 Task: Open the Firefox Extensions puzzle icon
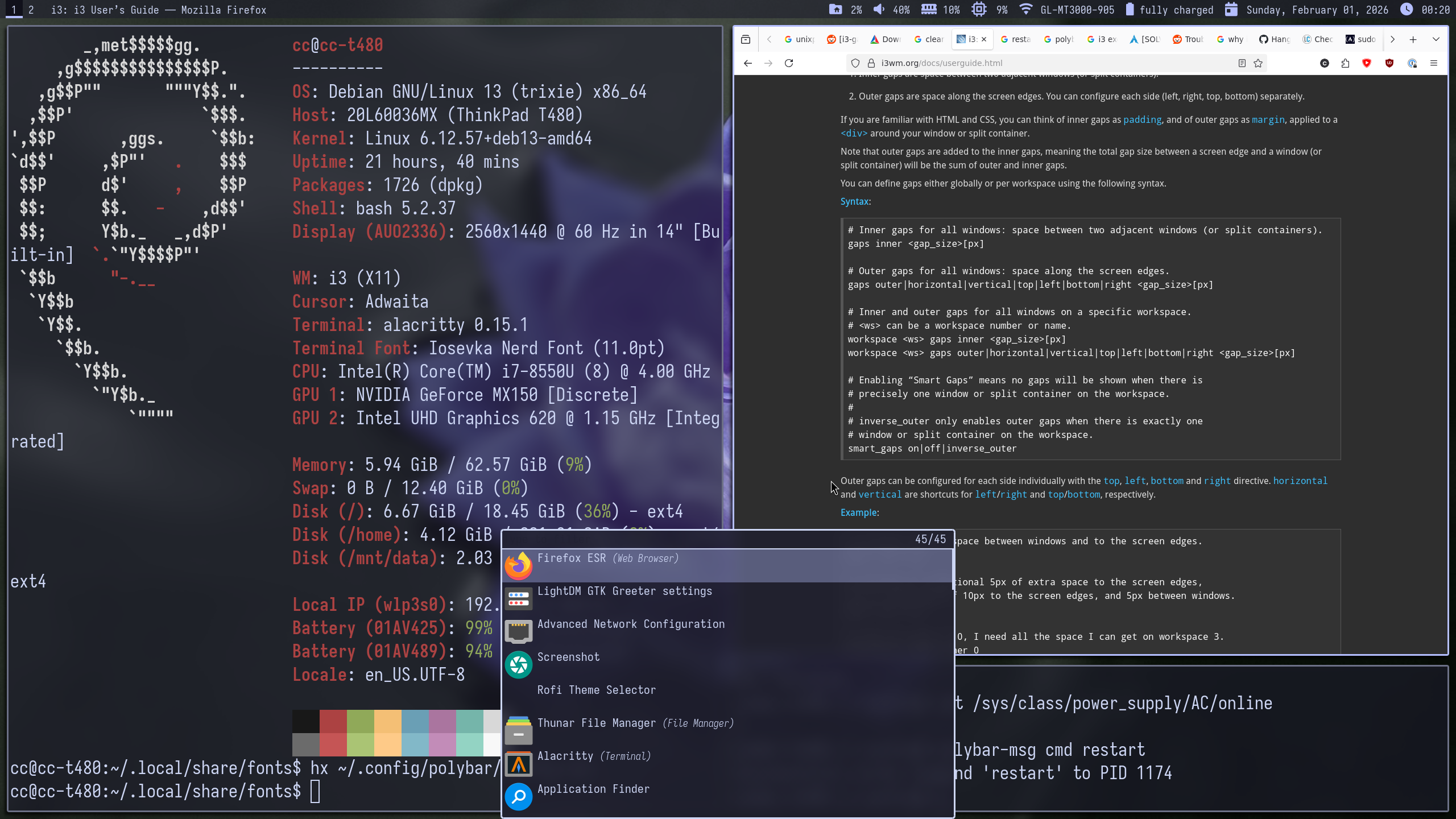point(1345,63)
